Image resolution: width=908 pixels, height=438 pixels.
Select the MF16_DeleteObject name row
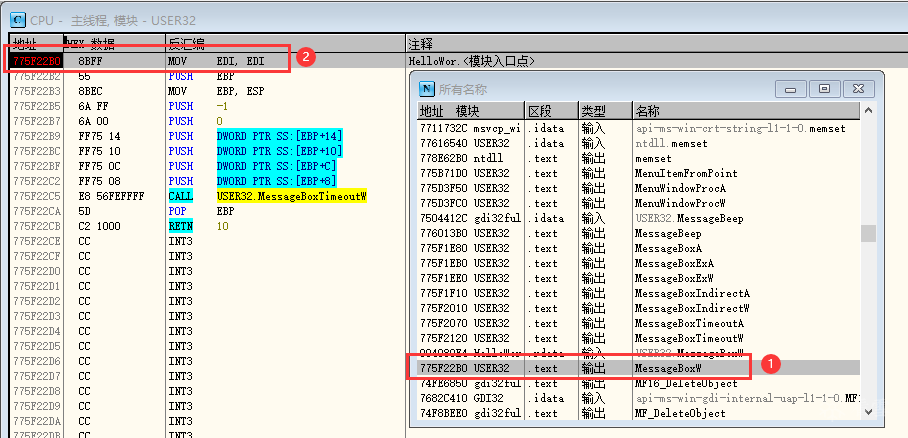pyautogui.click(x=639, y=384)
